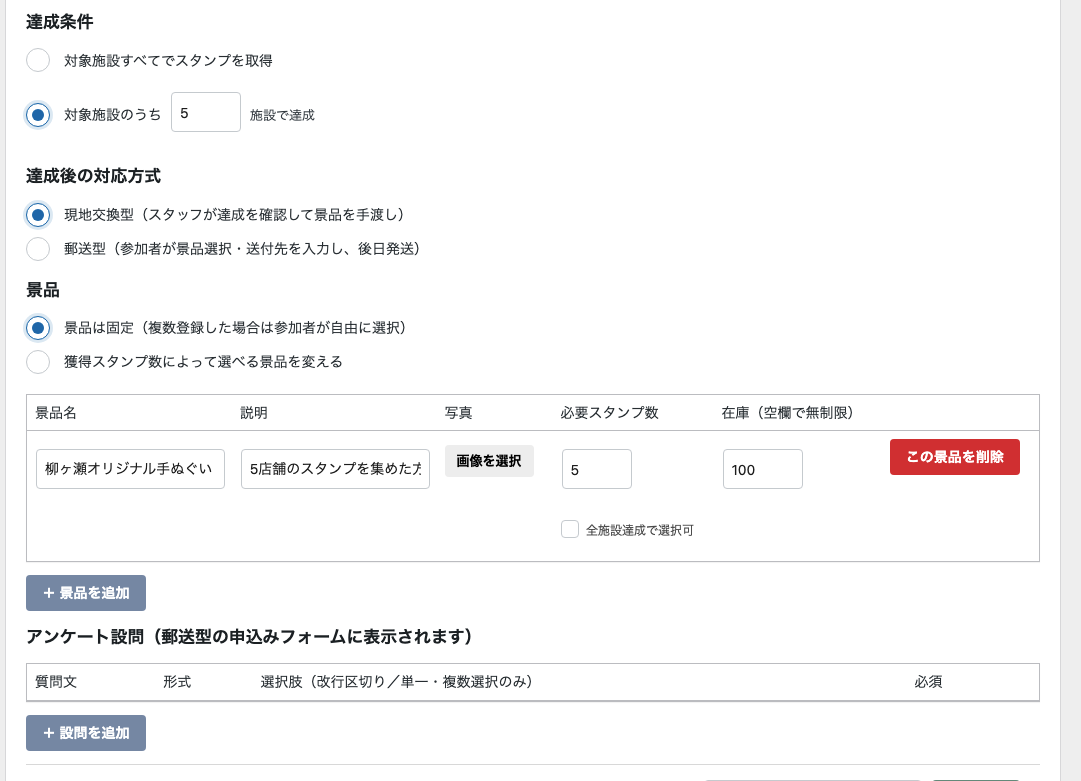Click the 景品名 field with 柳ヶ瀬オリジナル手ぬぐい
1081x781 pixels.
click(130, 469)
